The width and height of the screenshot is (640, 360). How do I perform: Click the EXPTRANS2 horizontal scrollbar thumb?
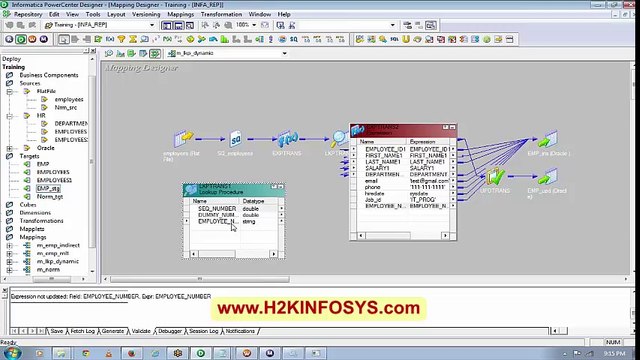(x=388, y=236)
